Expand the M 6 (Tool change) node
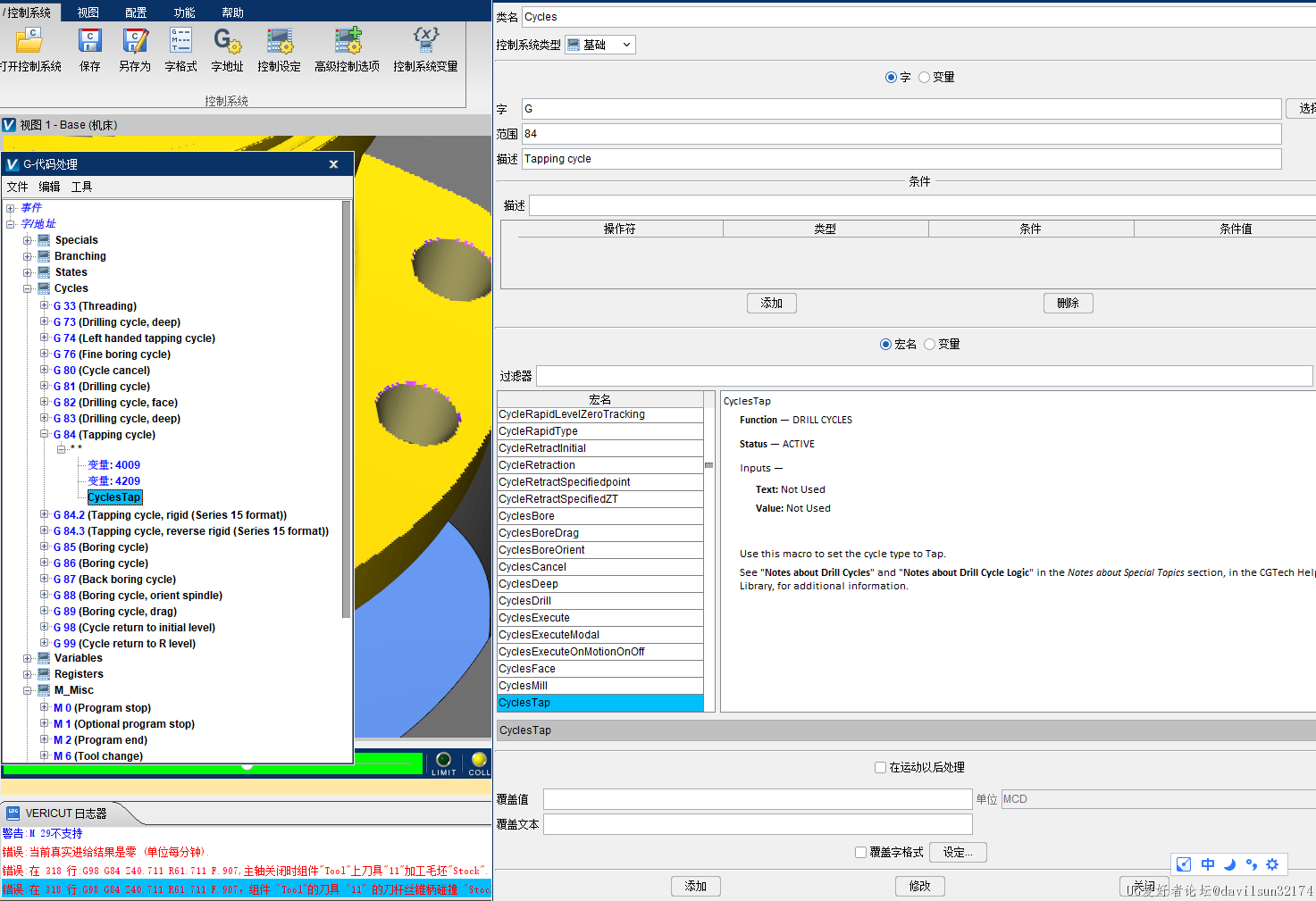Screen dimensions: 1316x901 coord(45,755)
